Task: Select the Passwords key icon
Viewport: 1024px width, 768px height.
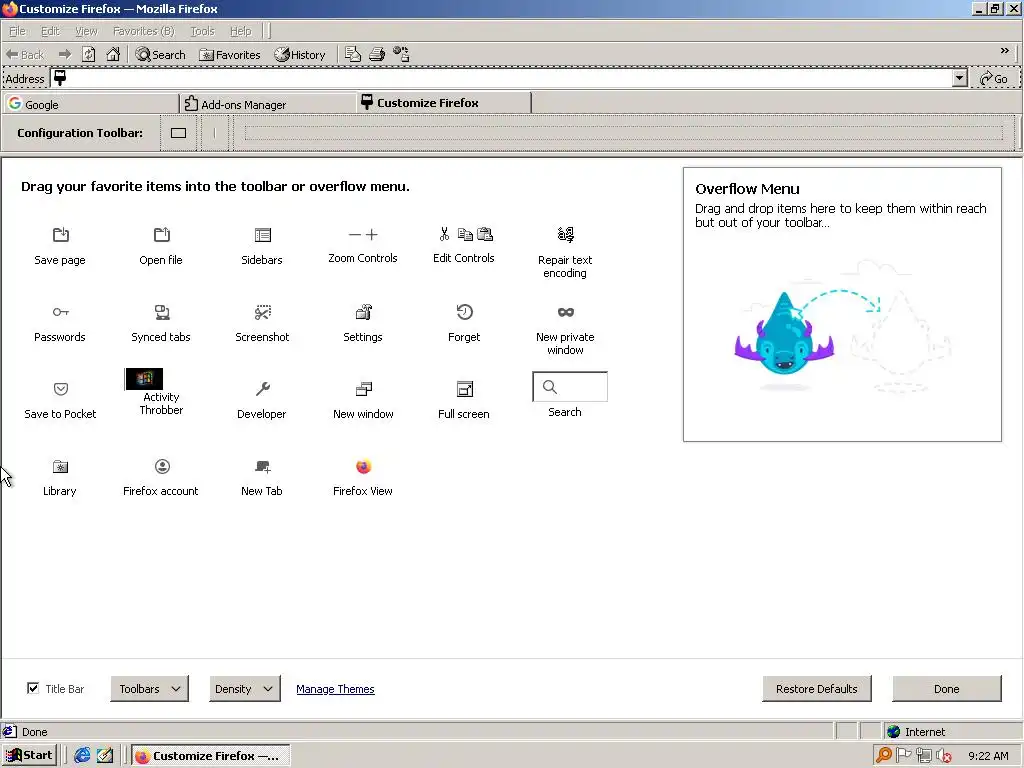Action: (61, 312)
